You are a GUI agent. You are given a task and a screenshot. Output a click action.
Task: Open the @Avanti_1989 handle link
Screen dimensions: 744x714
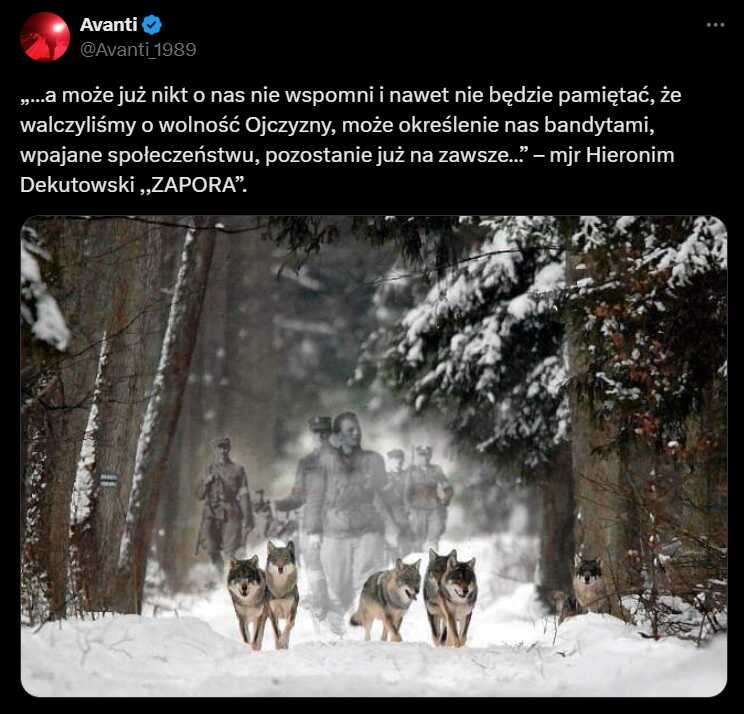click(x=138, y=50)
